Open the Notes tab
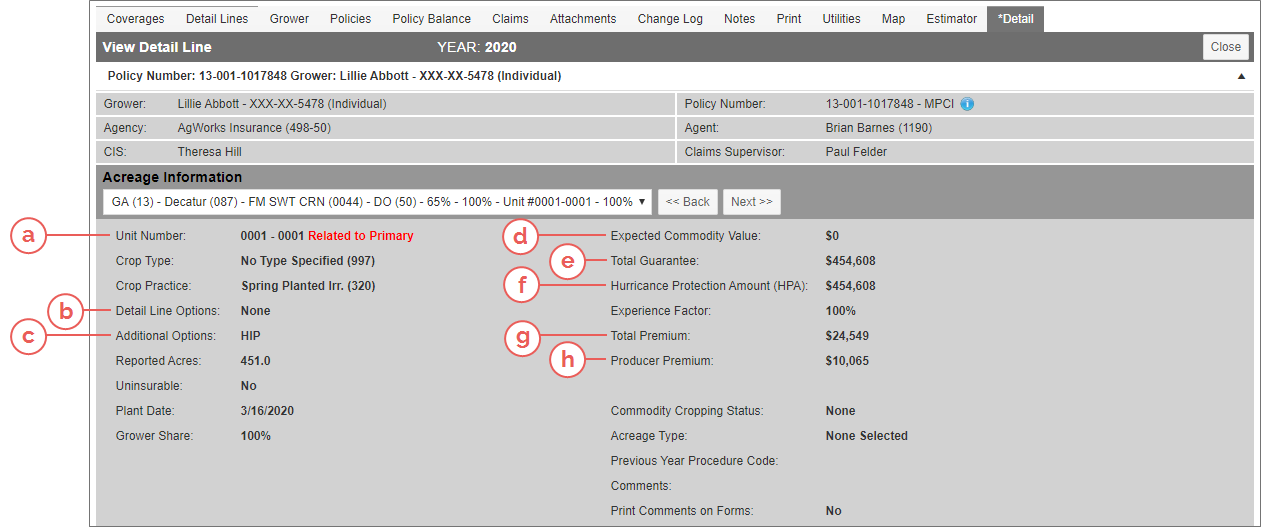This screenshot has height=527, width=1261. (x=739, y=19)
